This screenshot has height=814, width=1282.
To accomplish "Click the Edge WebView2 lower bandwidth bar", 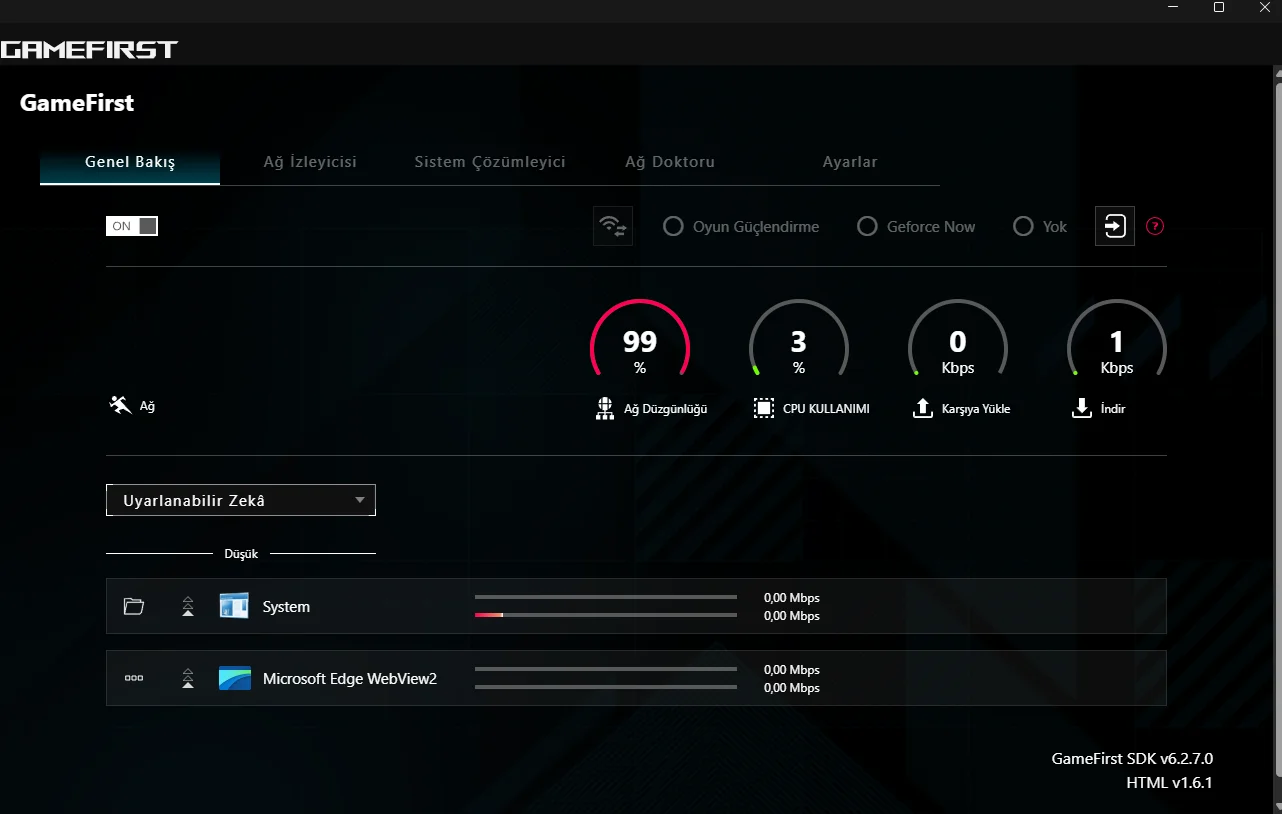I will pyautogui.click(x=606, y=687).
